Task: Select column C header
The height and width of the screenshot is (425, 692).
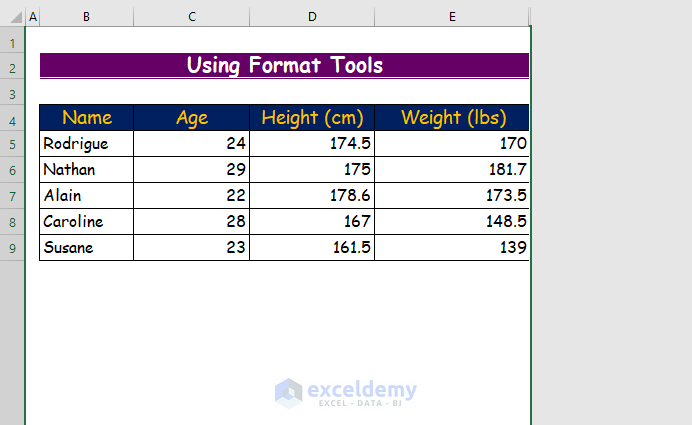Action: [191, 17]
